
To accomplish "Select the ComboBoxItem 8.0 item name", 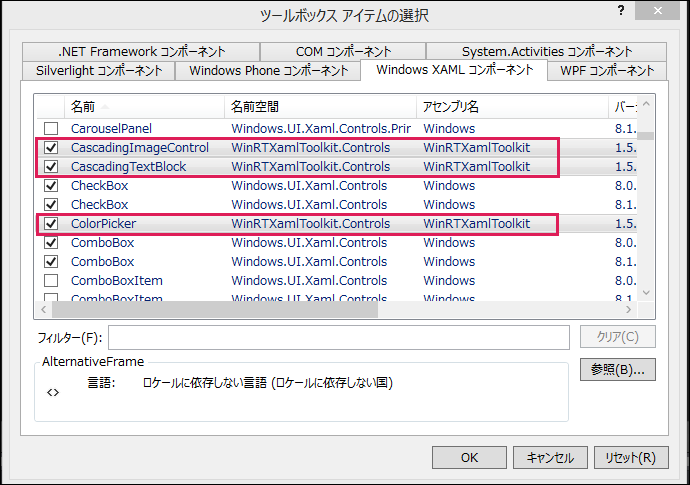I will [x=117, y=280].
